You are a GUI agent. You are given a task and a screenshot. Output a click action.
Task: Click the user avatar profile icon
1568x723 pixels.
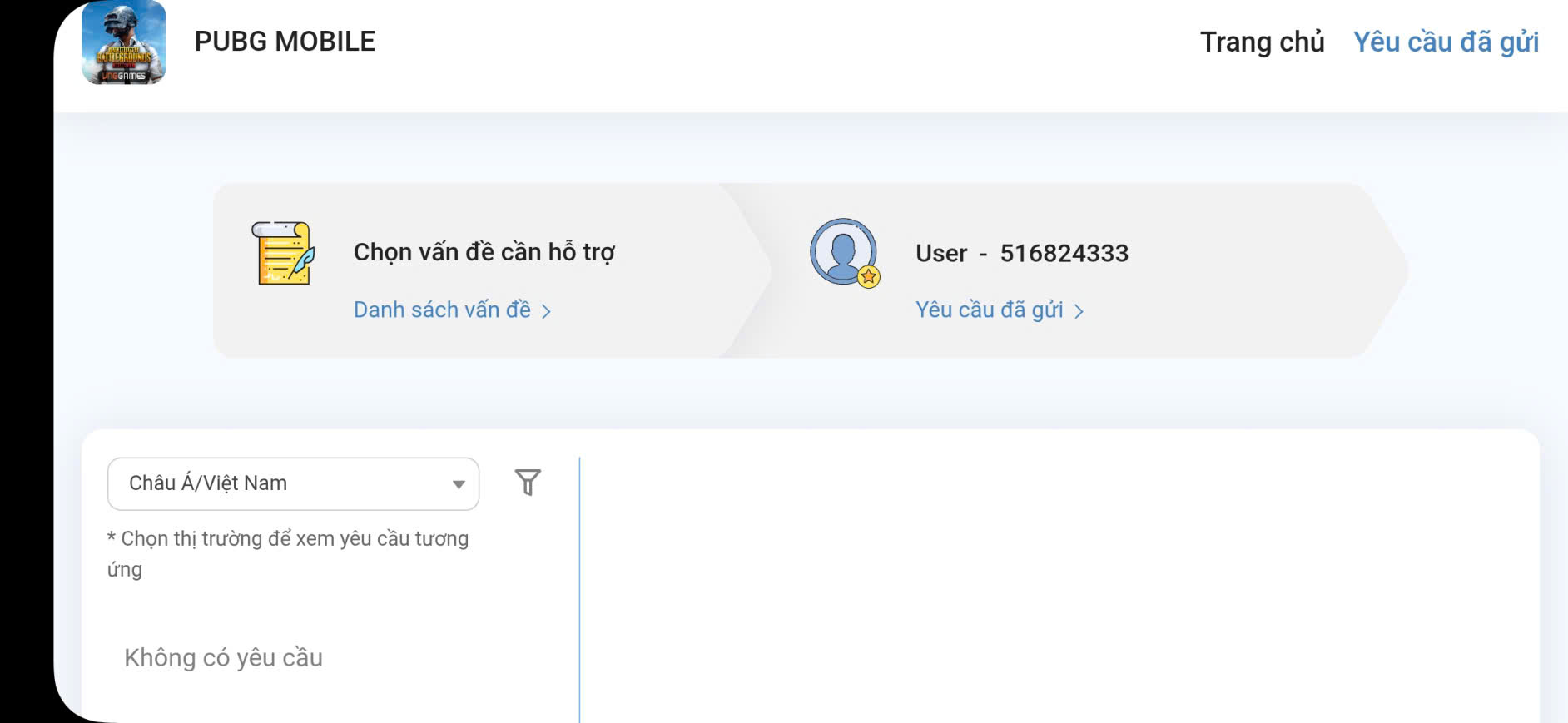coord(842,250)
